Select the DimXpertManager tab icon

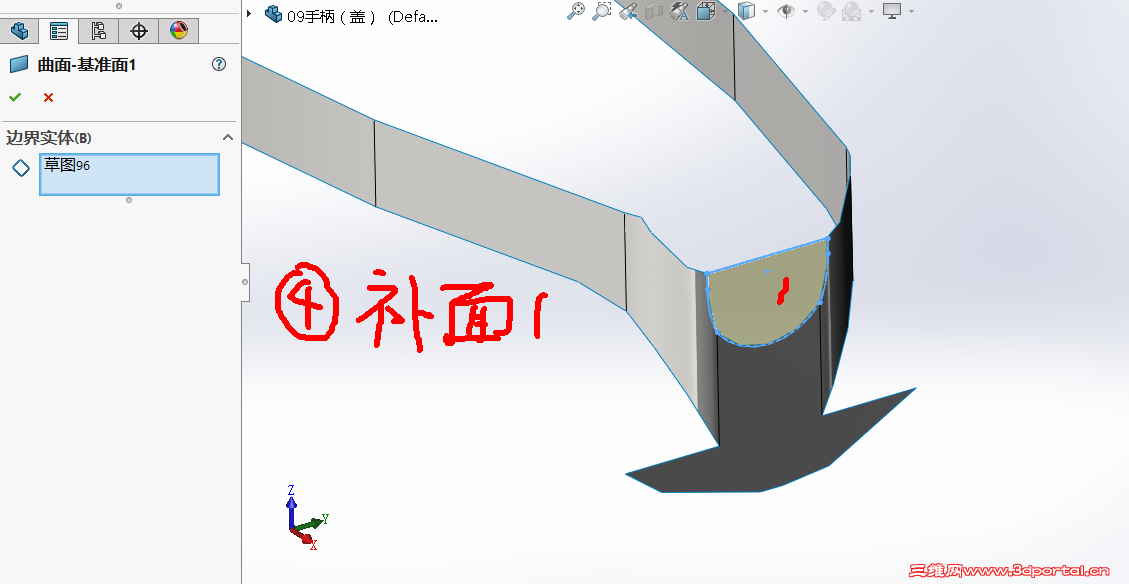coord(138,31)
